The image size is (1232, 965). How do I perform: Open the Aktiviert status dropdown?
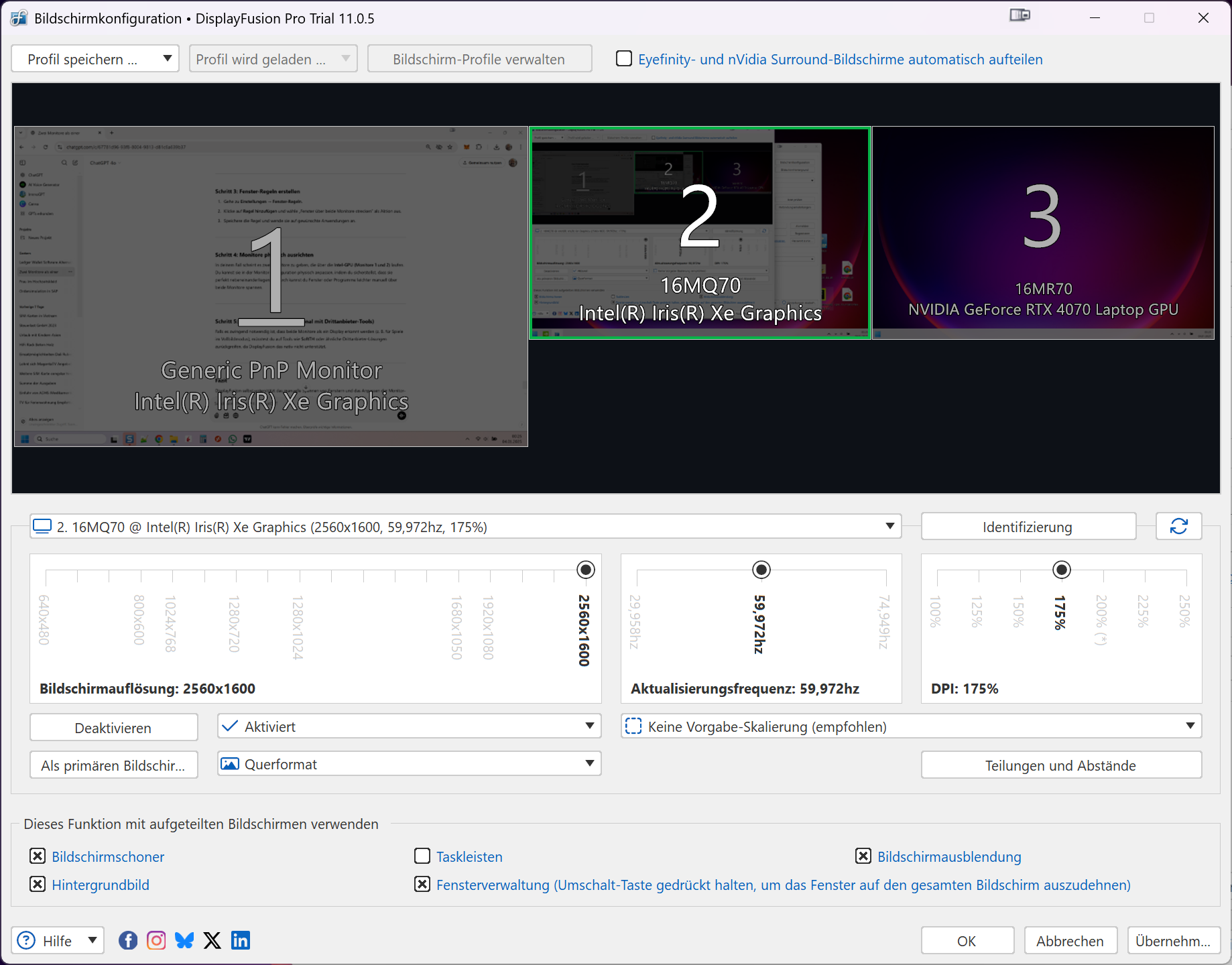coord(409,726)
